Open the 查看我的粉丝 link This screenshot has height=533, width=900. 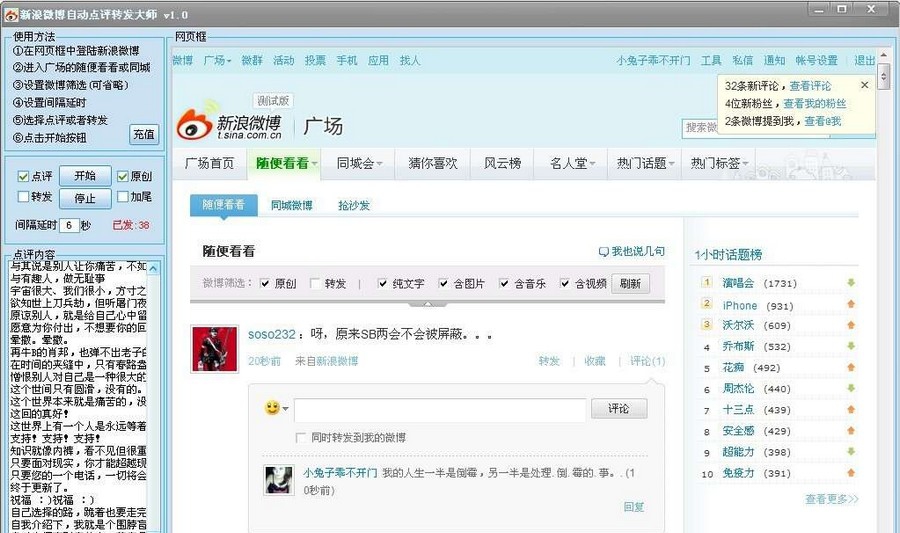(814, 103)
